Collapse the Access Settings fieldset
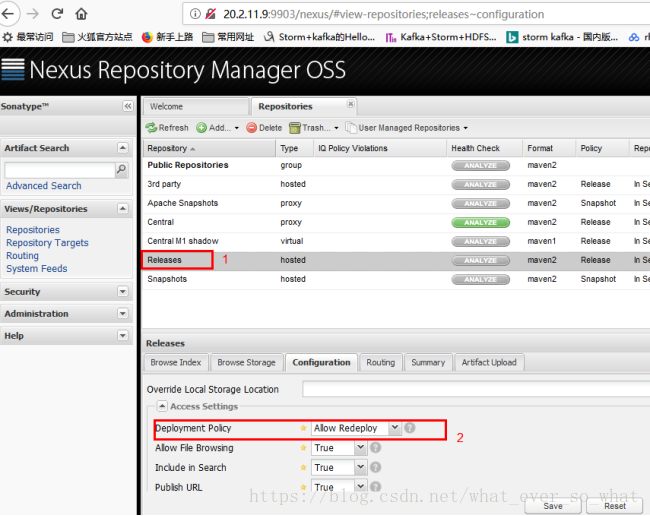This screenshot has width=650, height=516. (x=162, y=406)
